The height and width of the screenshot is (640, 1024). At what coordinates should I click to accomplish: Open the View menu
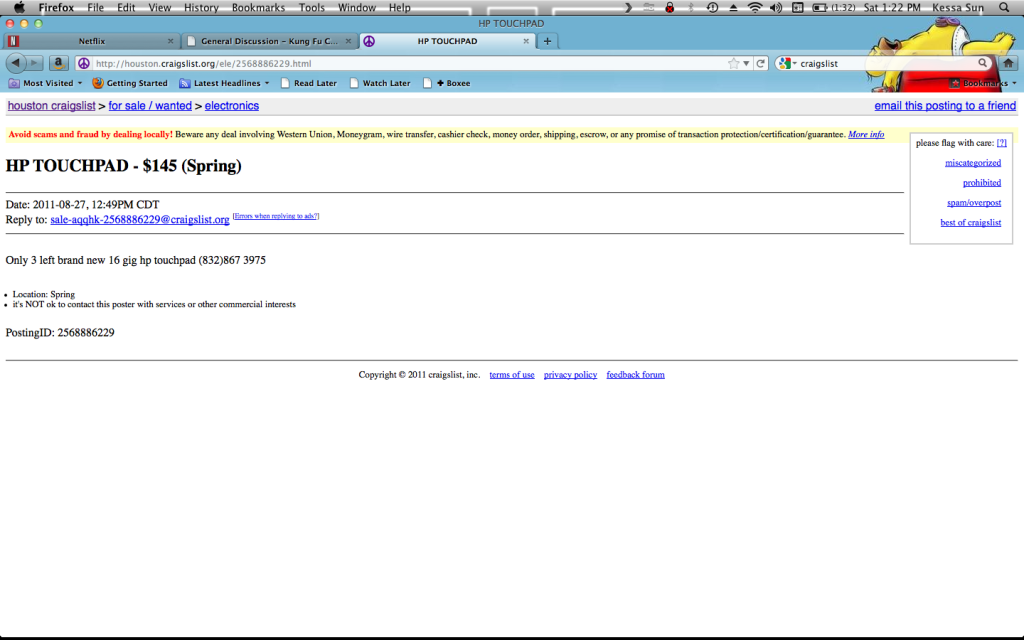click(x=159, y=7)
